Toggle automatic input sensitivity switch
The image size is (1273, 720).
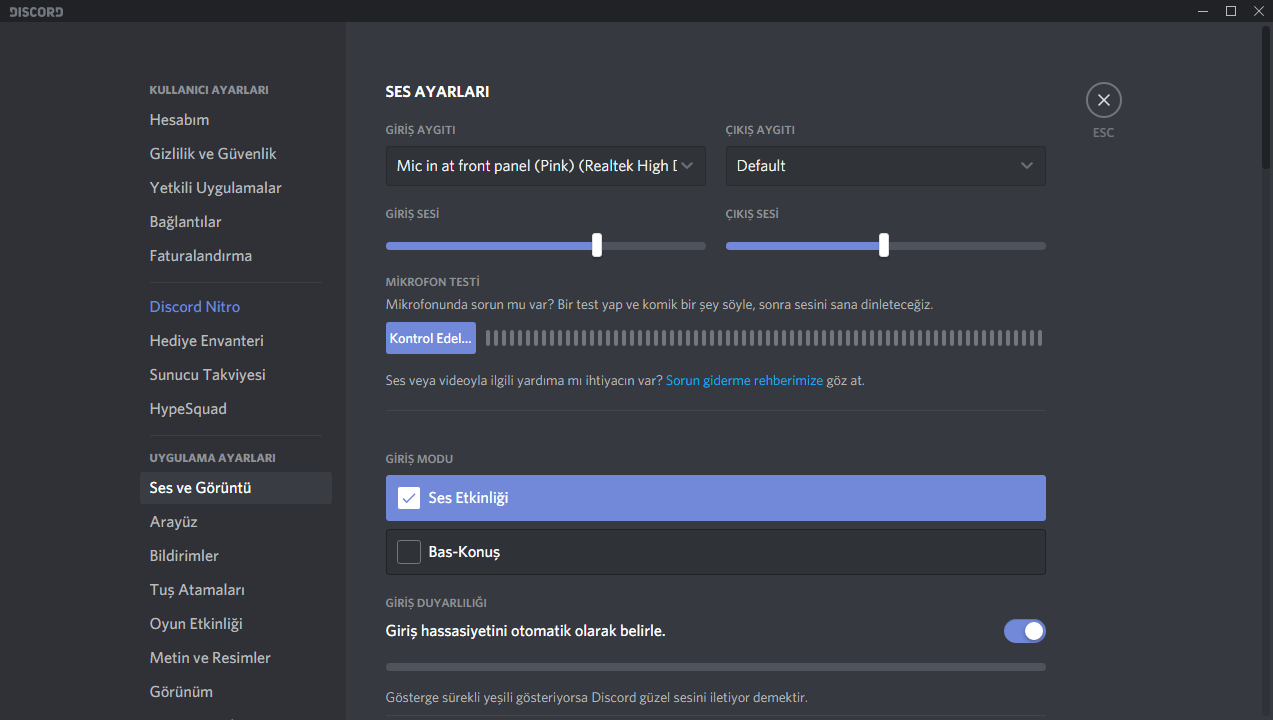[1025, 631]
